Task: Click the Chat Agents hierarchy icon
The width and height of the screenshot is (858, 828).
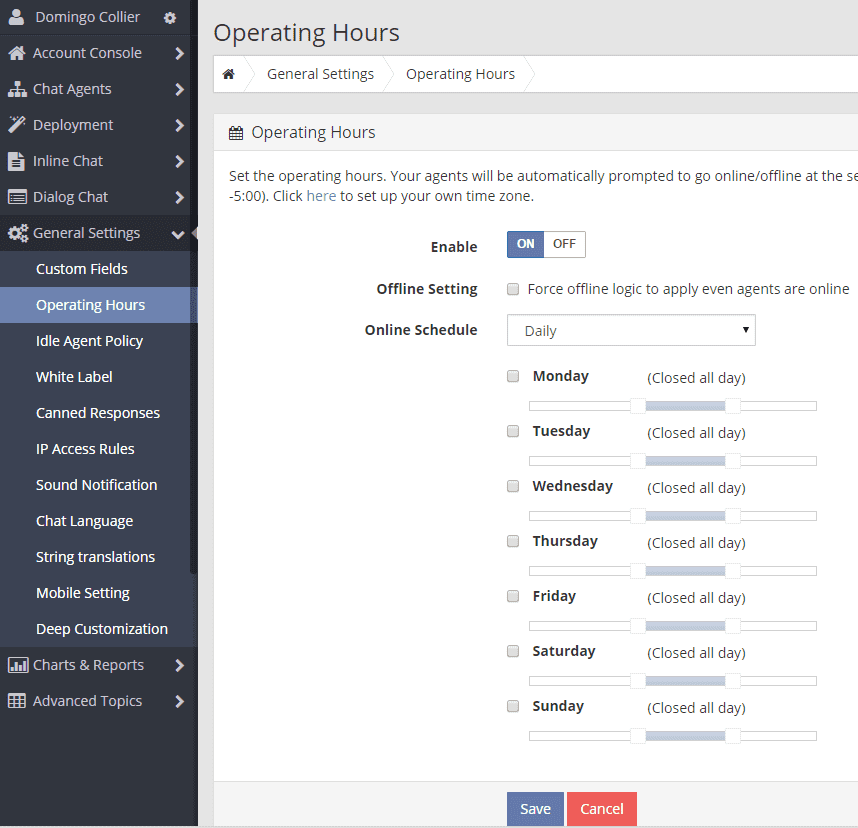Action: tap(17, 89)
